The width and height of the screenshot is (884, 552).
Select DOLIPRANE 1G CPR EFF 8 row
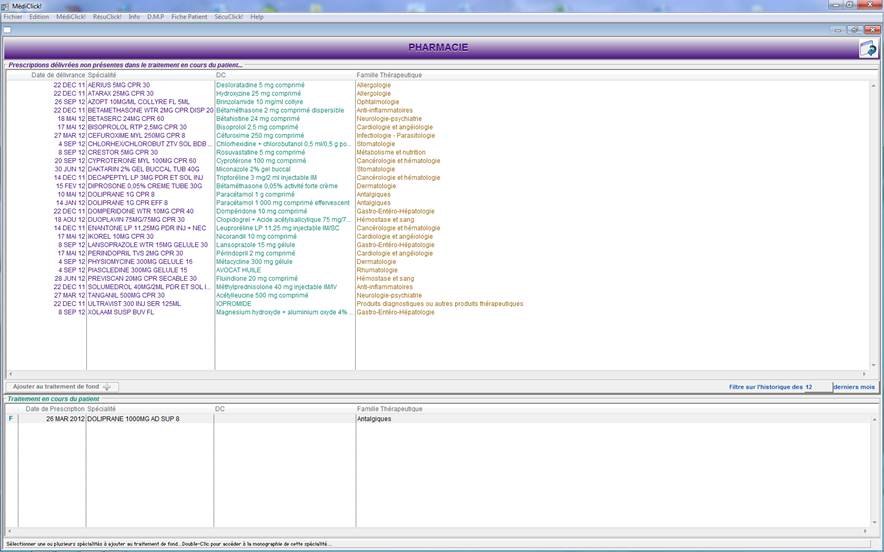pos(437,203)
